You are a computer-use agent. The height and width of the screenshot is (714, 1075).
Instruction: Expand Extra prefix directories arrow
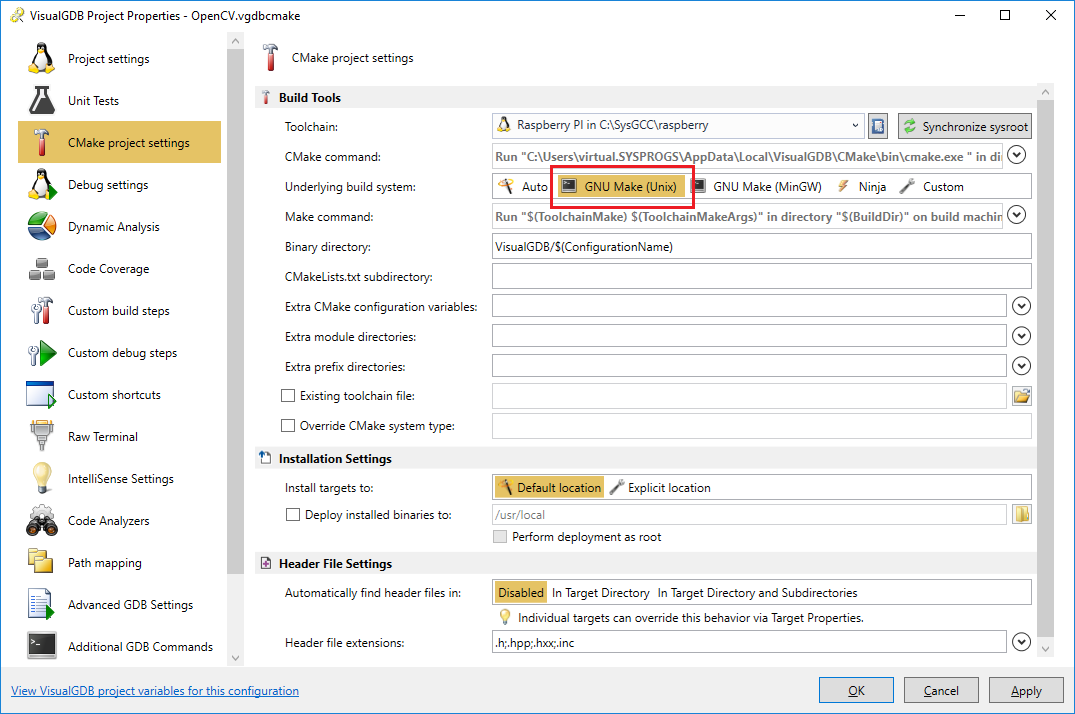coord(1022,366)
